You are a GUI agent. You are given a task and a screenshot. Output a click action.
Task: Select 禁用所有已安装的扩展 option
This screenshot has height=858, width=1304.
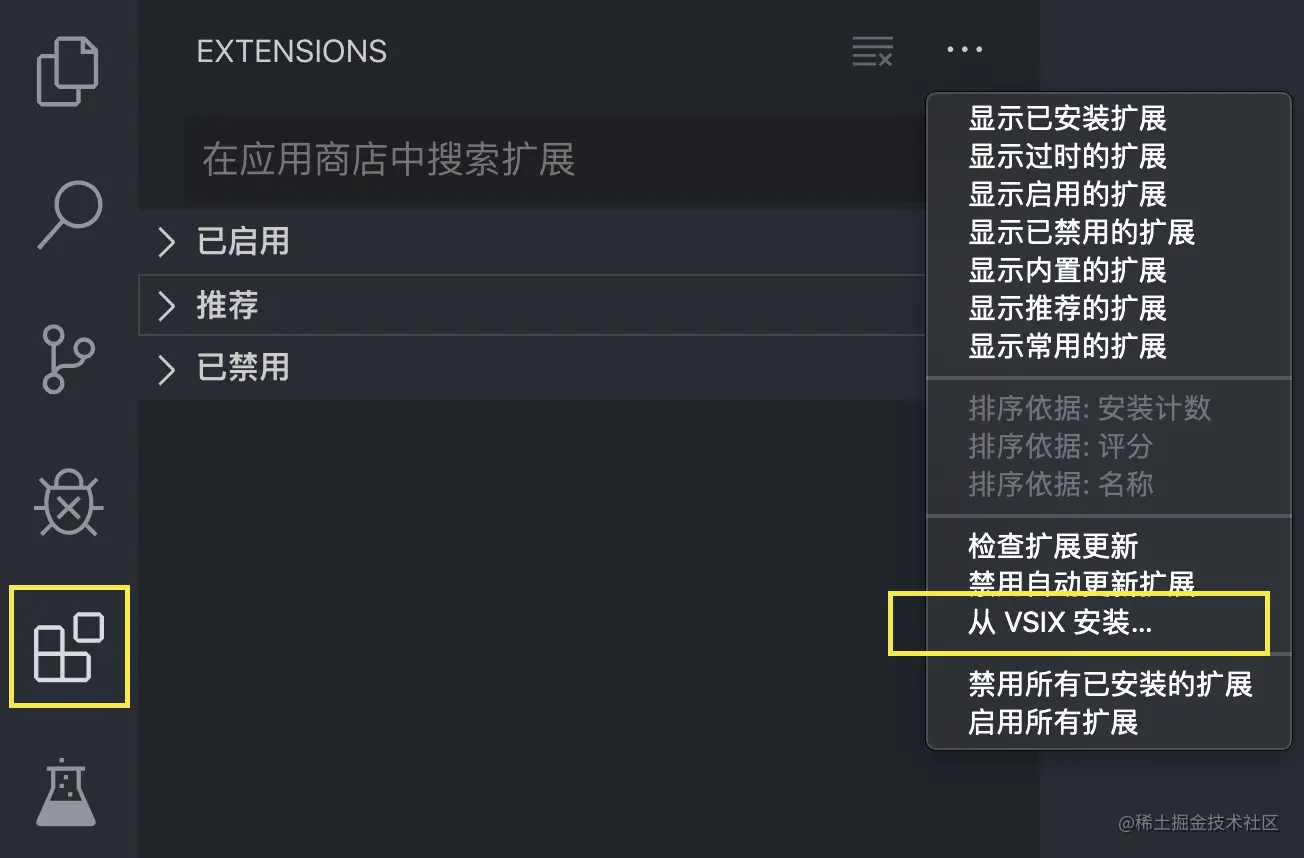[1109, 684]
